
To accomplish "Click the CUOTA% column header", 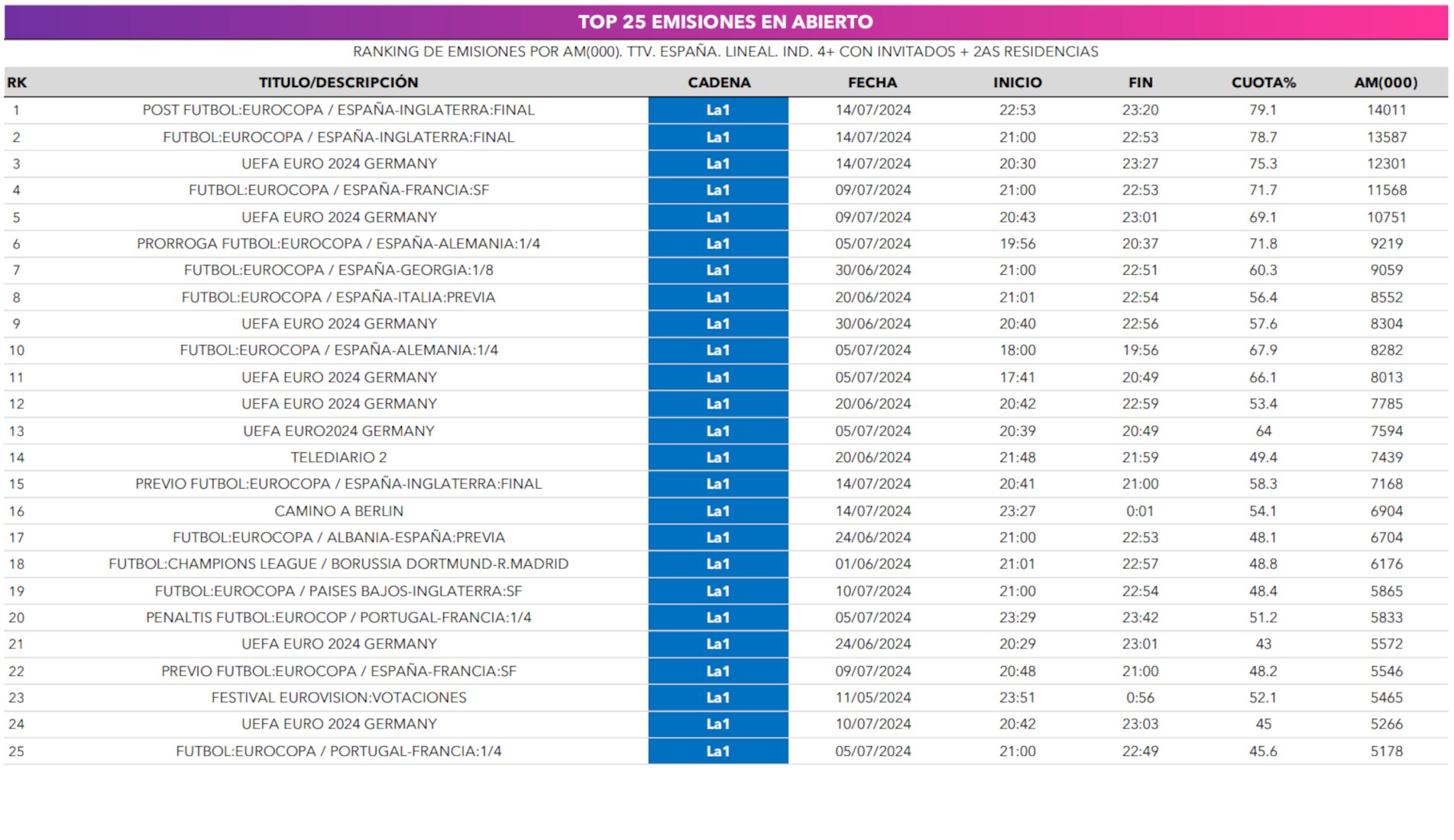I will [1263, 82].
